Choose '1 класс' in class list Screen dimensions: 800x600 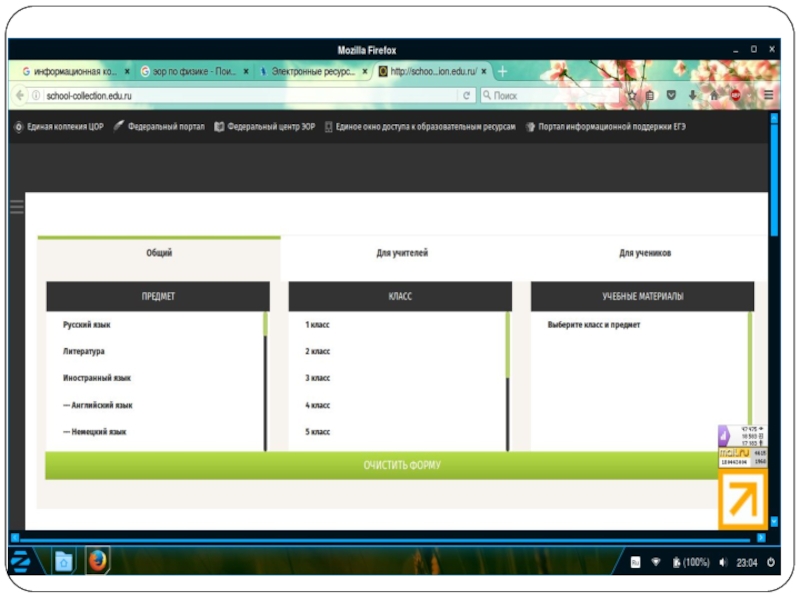pos(317,324)
